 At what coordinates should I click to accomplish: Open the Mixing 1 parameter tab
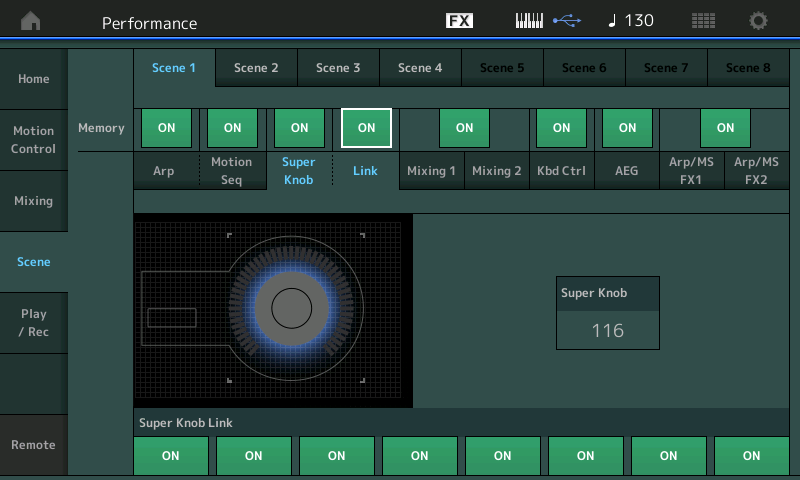431,171
